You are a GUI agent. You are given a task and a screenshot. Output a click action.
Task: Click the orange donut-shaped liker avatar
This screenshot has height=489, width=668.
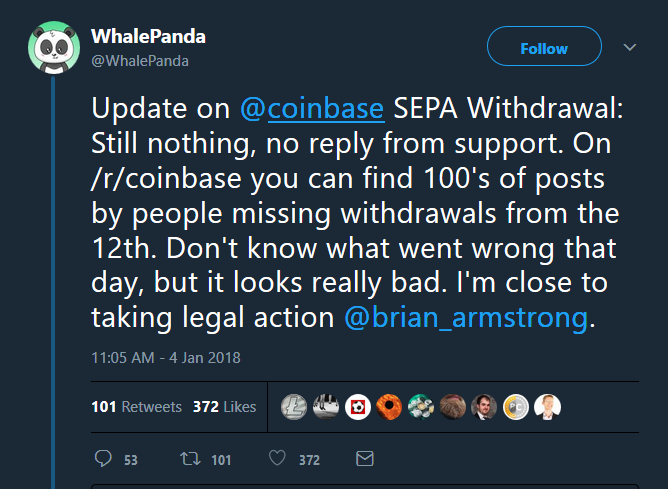(x=390, y=407)
